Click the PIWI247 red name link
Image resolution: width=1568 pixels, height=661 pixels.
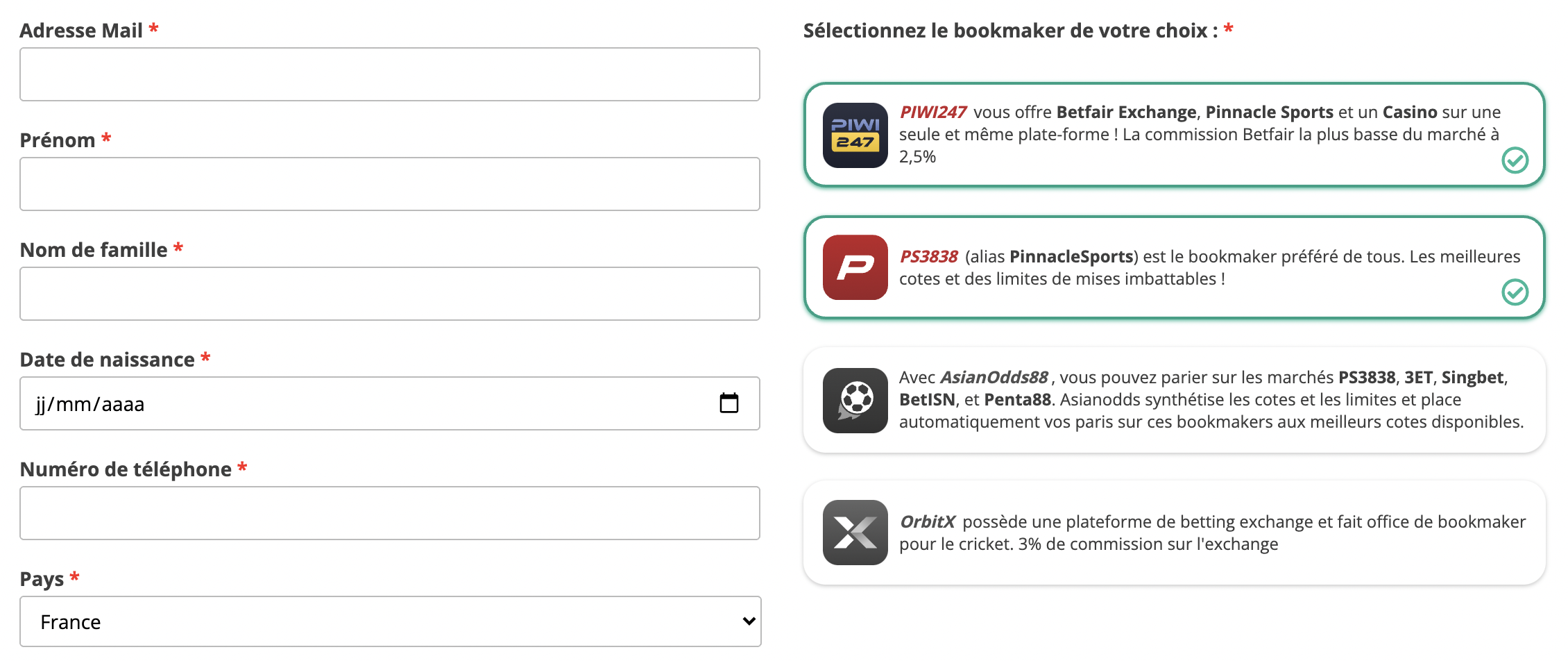tap(932, 112)
